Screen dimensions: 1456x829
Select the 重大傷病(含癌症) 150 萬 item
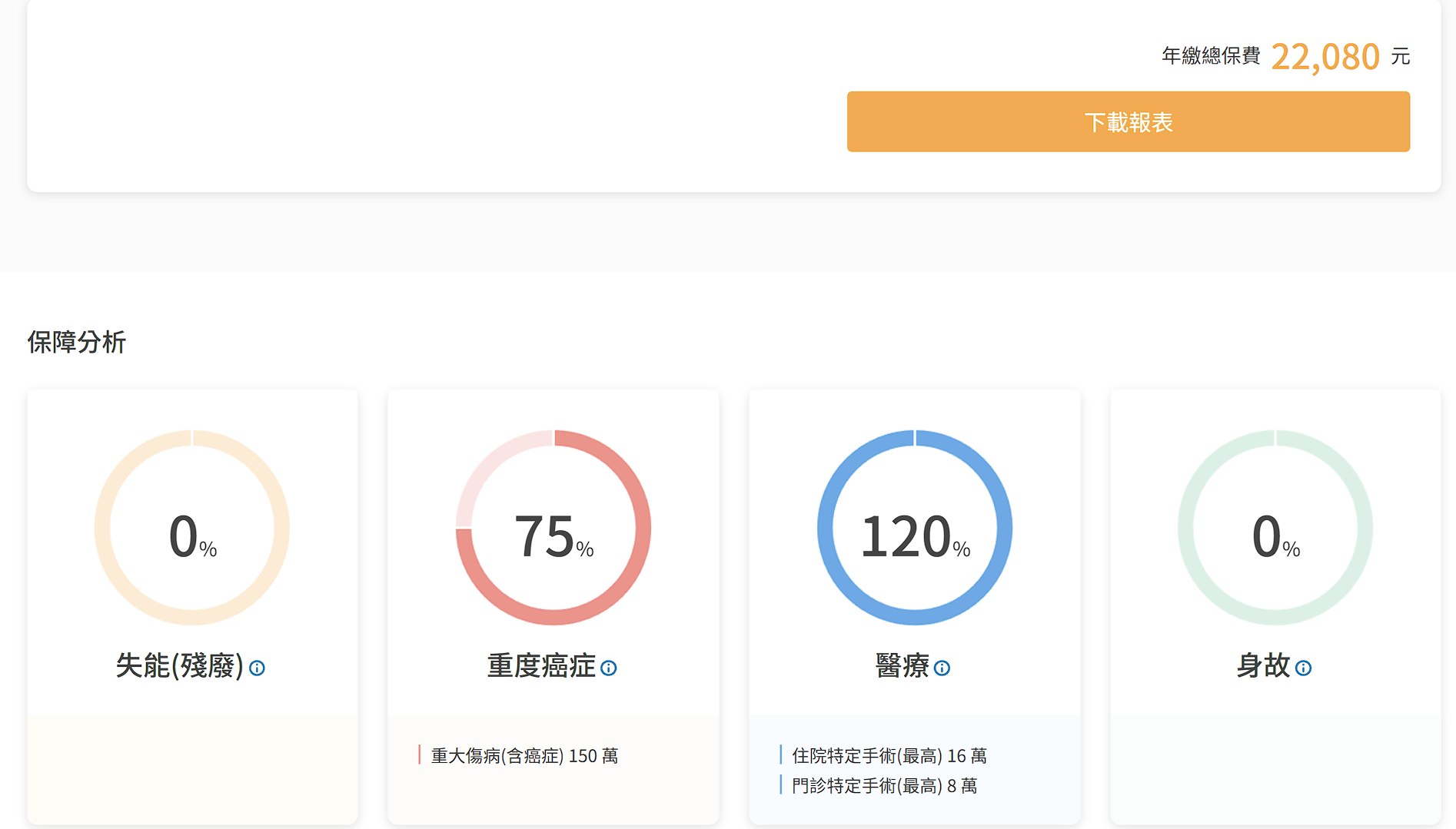click(524, 756)
